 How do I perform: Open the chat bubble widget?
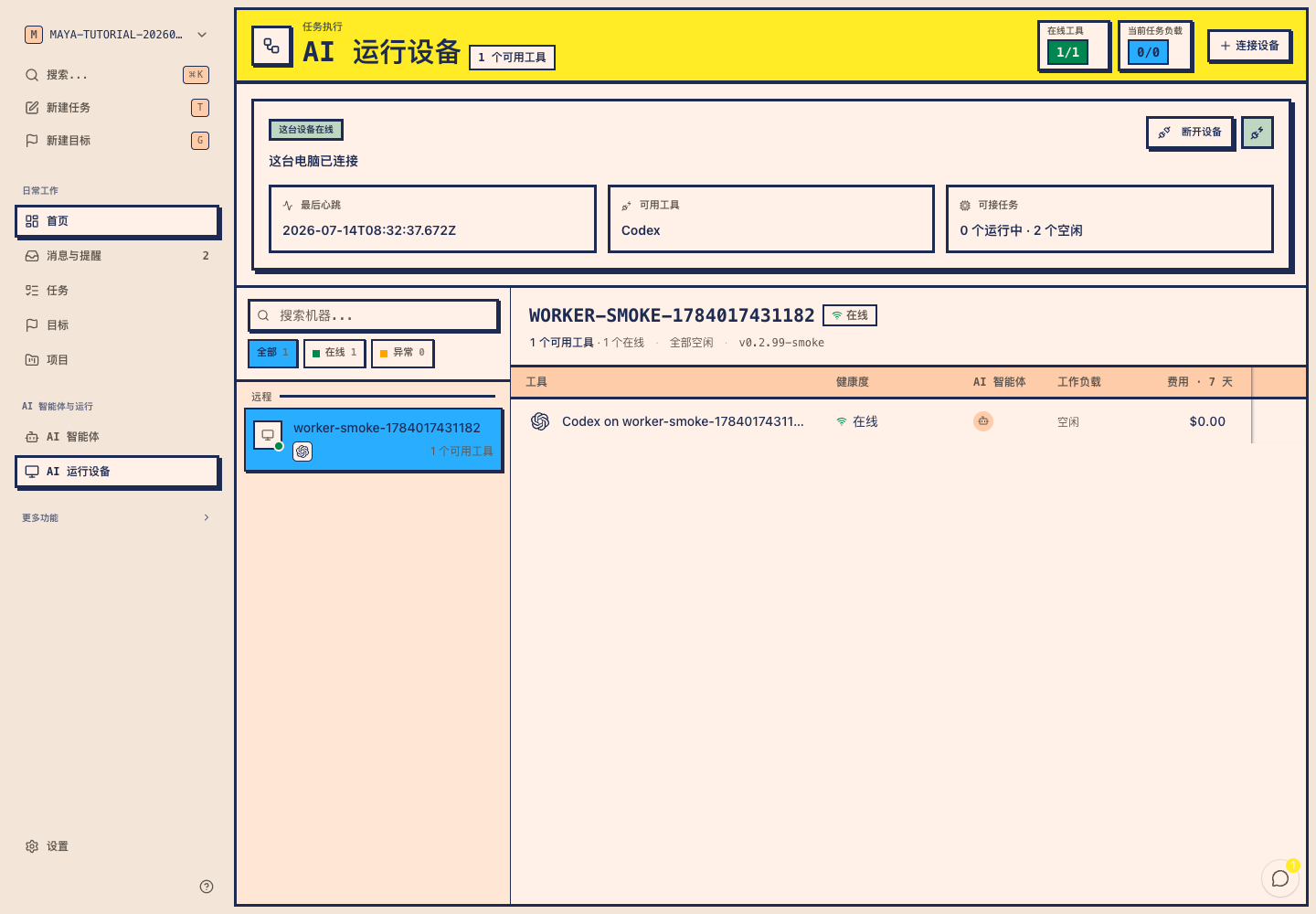coord(1280,878)
